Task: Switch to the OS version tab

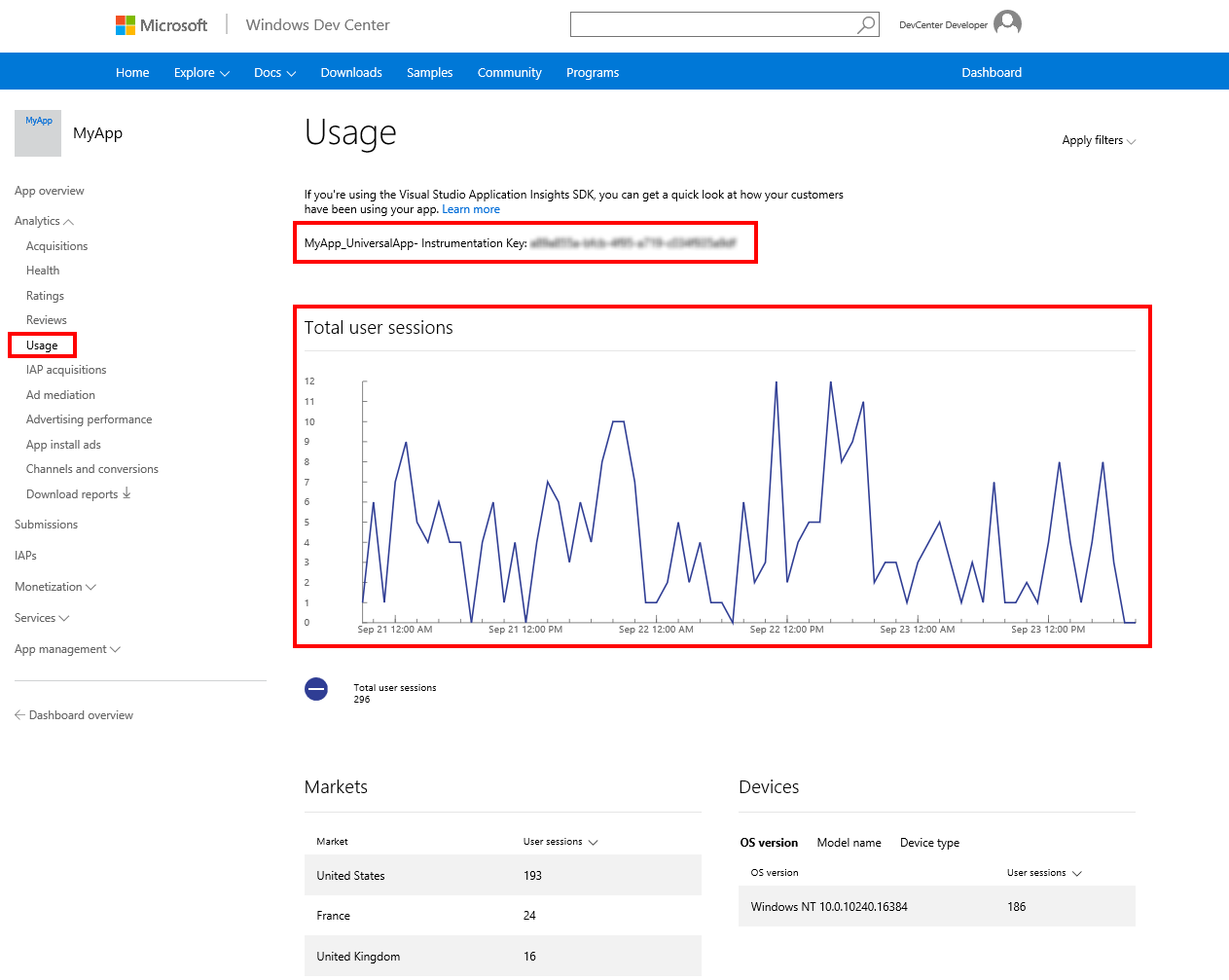Action: [769, 843]
